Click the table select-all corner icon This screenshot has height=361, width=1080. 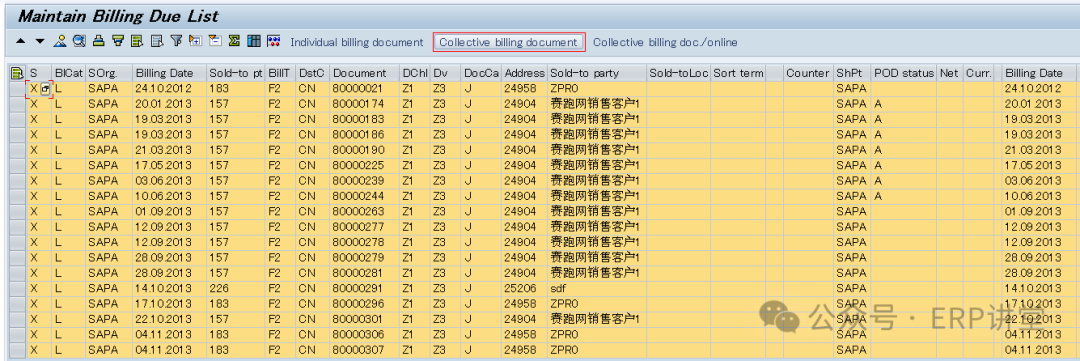tap(17, 73)
